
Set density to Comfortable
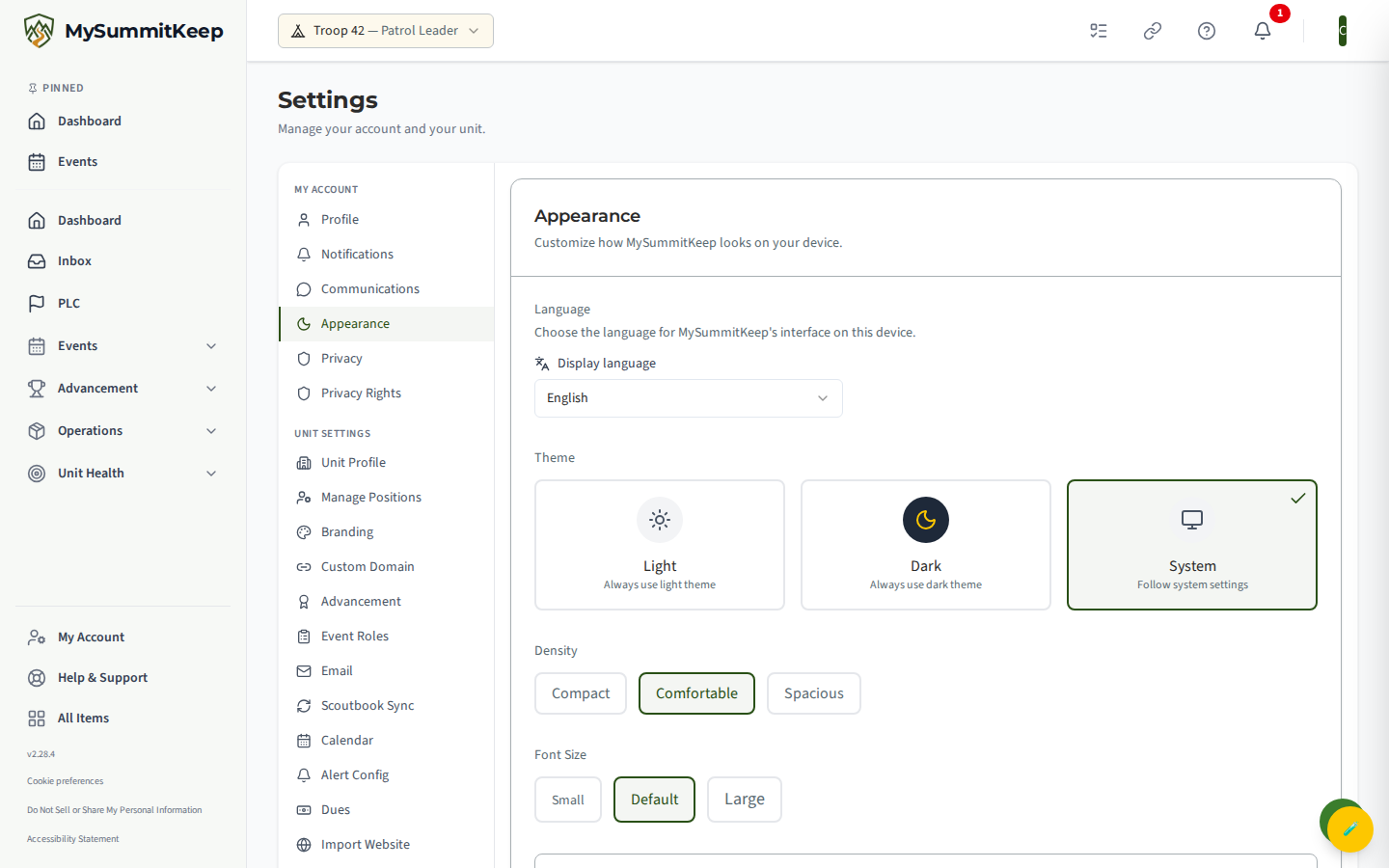pyautogui.click(x=696, y=693)
